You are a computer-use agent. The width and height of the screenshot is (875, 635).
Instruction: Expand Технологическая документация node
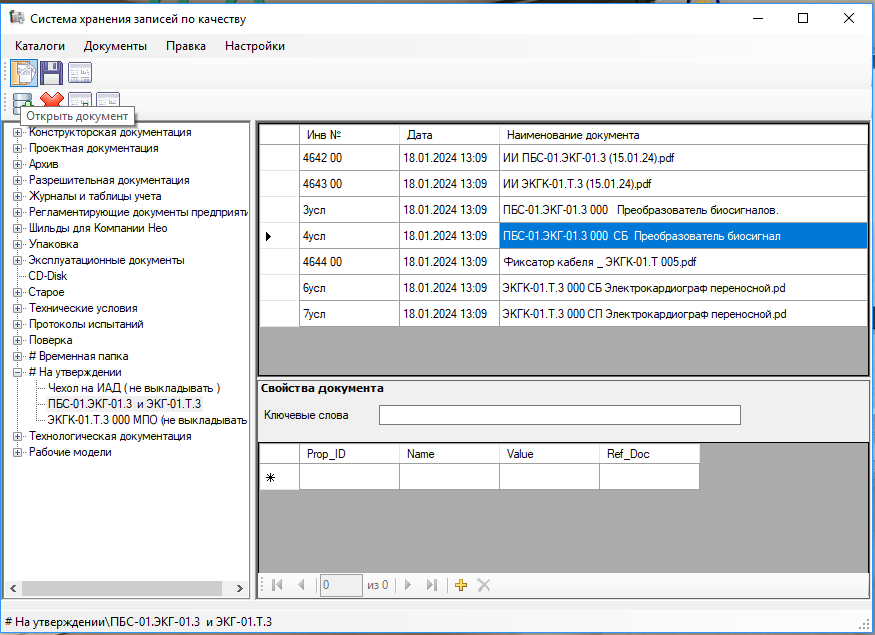[x=18, y=436]
